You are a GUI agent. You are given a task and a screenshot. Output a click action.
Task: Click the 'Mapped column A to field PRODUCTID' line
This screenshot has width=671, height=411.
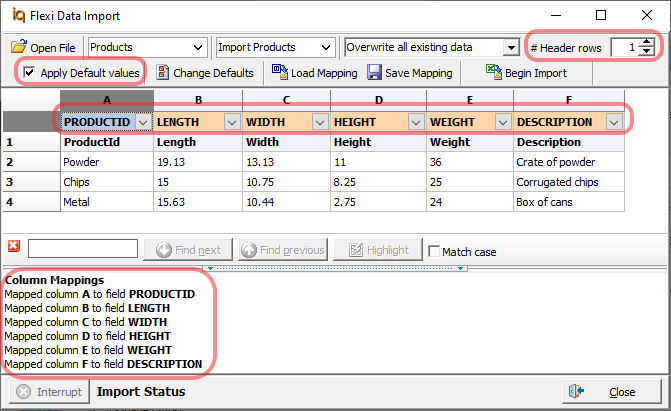click(100, 294)
